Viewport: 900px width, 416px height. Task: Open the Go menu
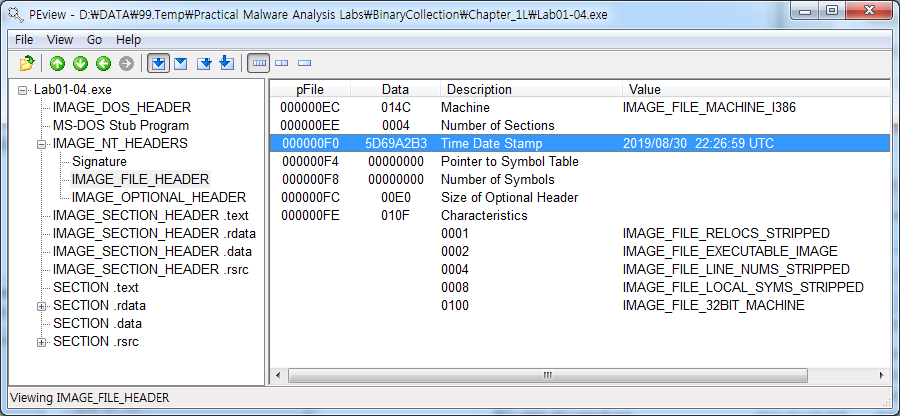[x=95, y=40]
